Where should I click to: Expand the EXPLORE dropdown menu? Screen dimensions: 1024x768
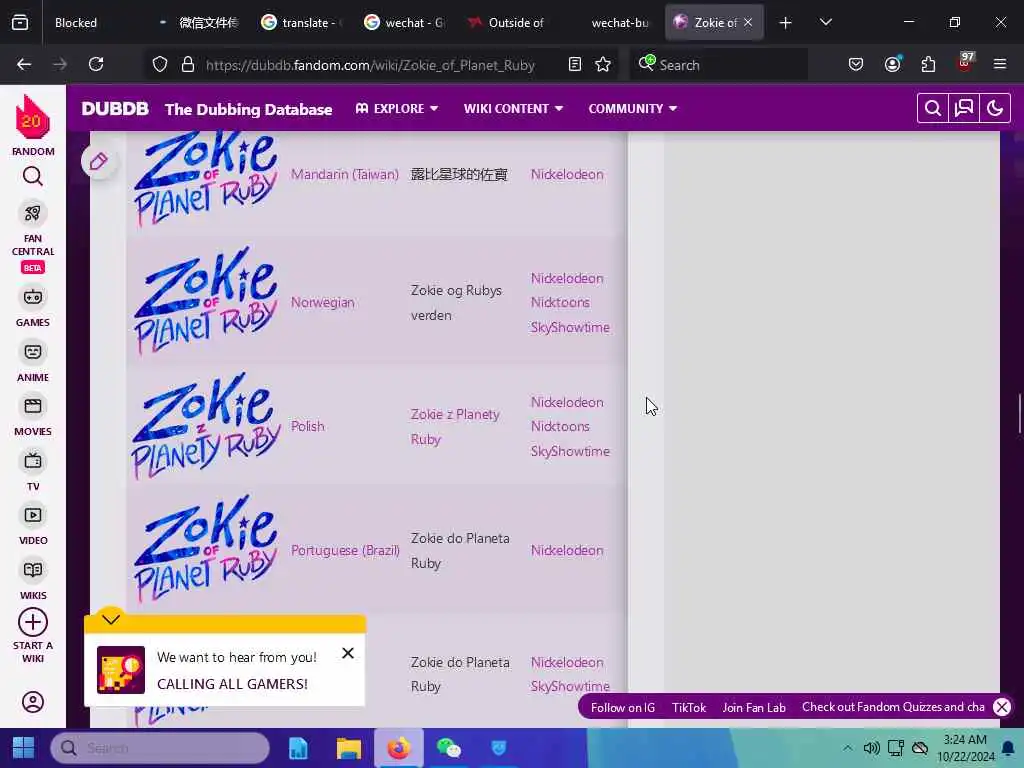pos(396,108)
